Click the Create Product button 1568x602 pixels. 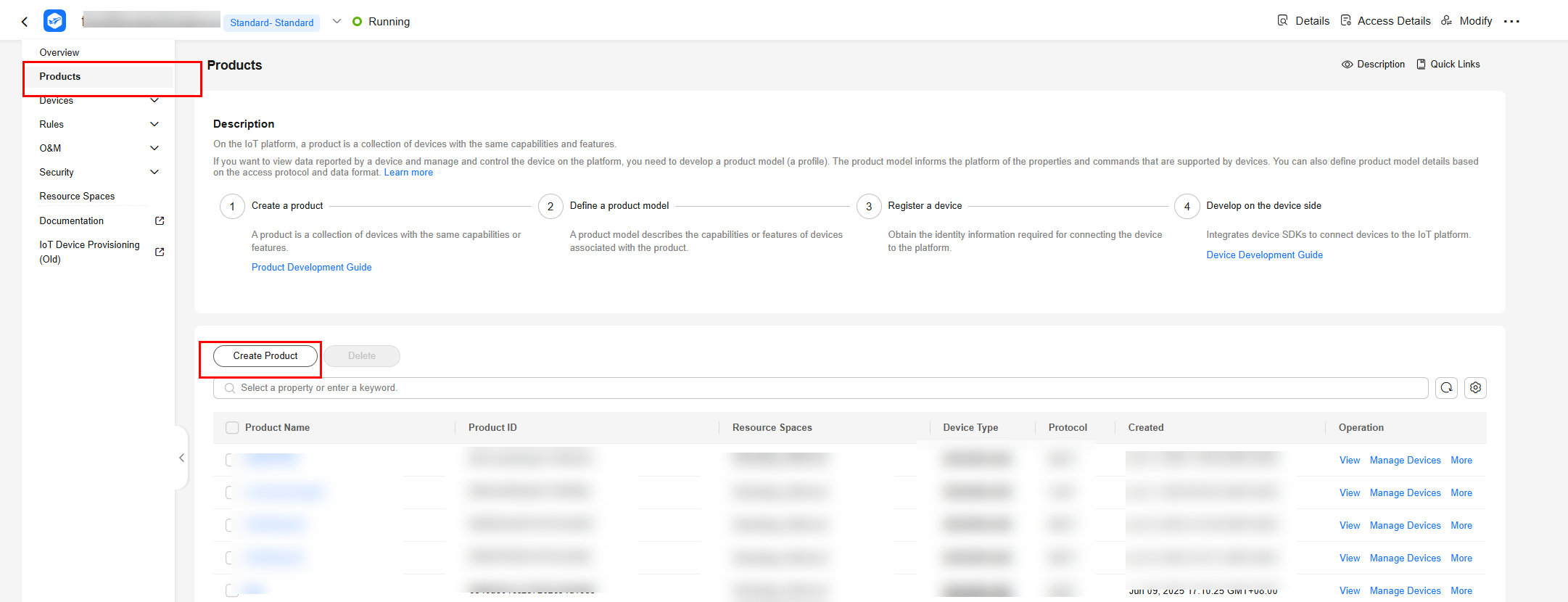coord(265,356)
